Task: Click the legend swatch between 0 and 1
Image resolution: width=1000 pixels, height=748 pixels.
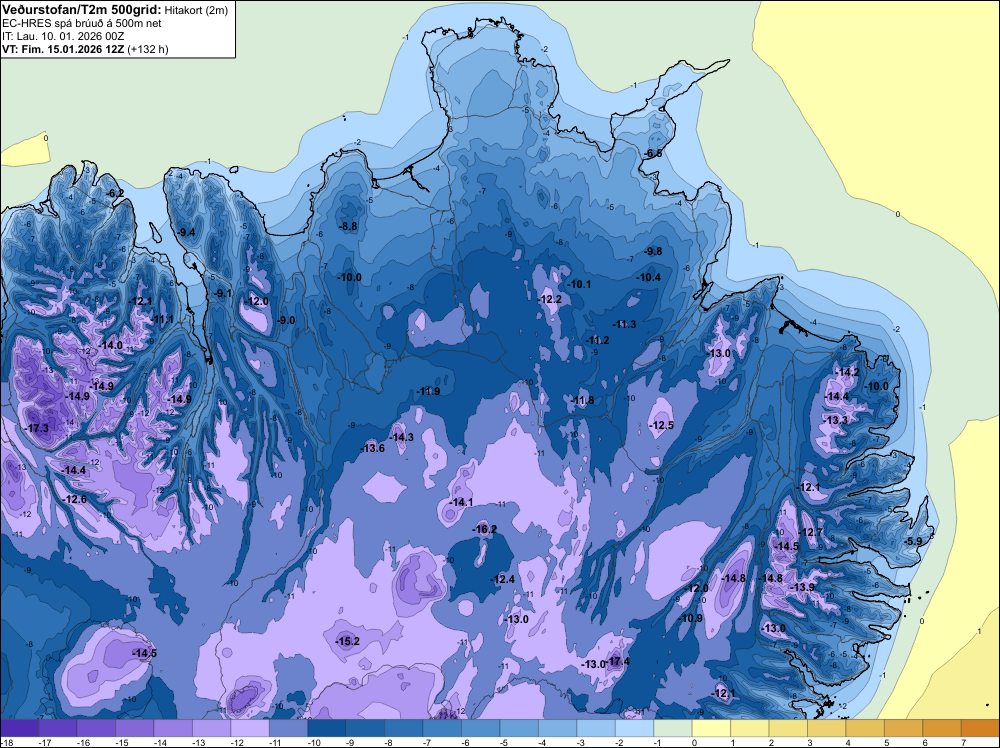Action: [711, 728]
